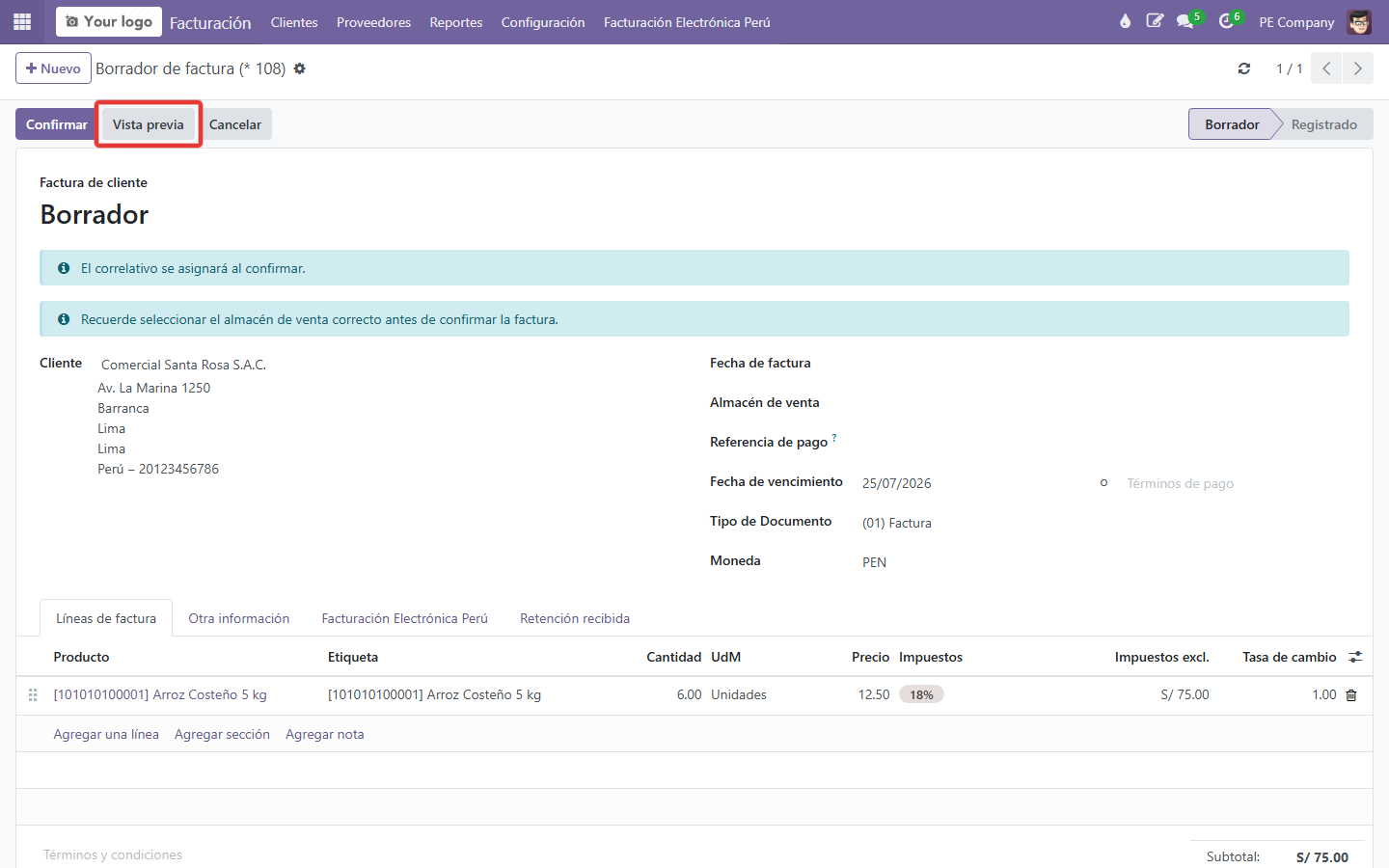Confirm the draft invoice
This screenshot has width=1389, height=868.
coord(57,124)
